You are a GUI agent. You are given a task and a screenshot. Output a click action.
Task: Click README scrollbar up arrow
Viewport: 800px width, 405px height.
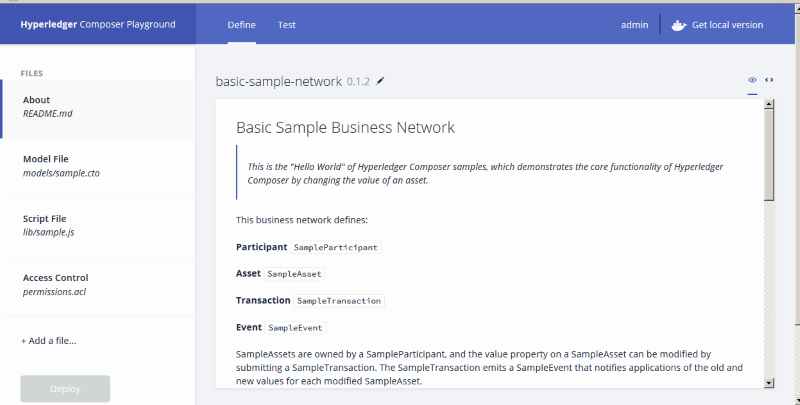pyautogui.click(x=769, y=104)
